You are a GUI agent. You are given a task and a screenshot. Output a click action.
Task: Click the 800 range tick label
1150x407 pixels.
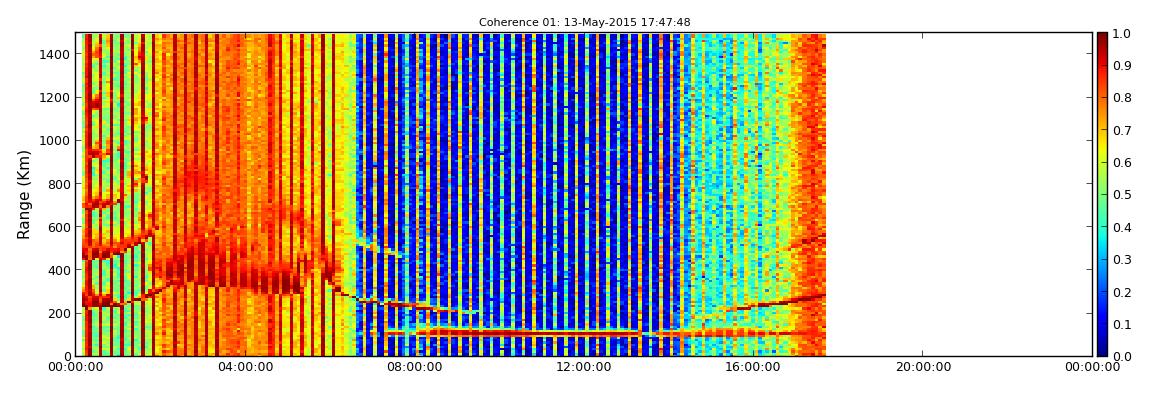(x=59, y=184)
